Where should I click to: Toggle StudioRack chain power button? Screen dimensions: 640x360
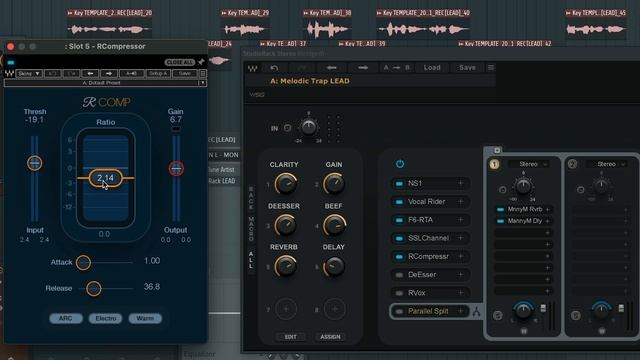[400, 164]
